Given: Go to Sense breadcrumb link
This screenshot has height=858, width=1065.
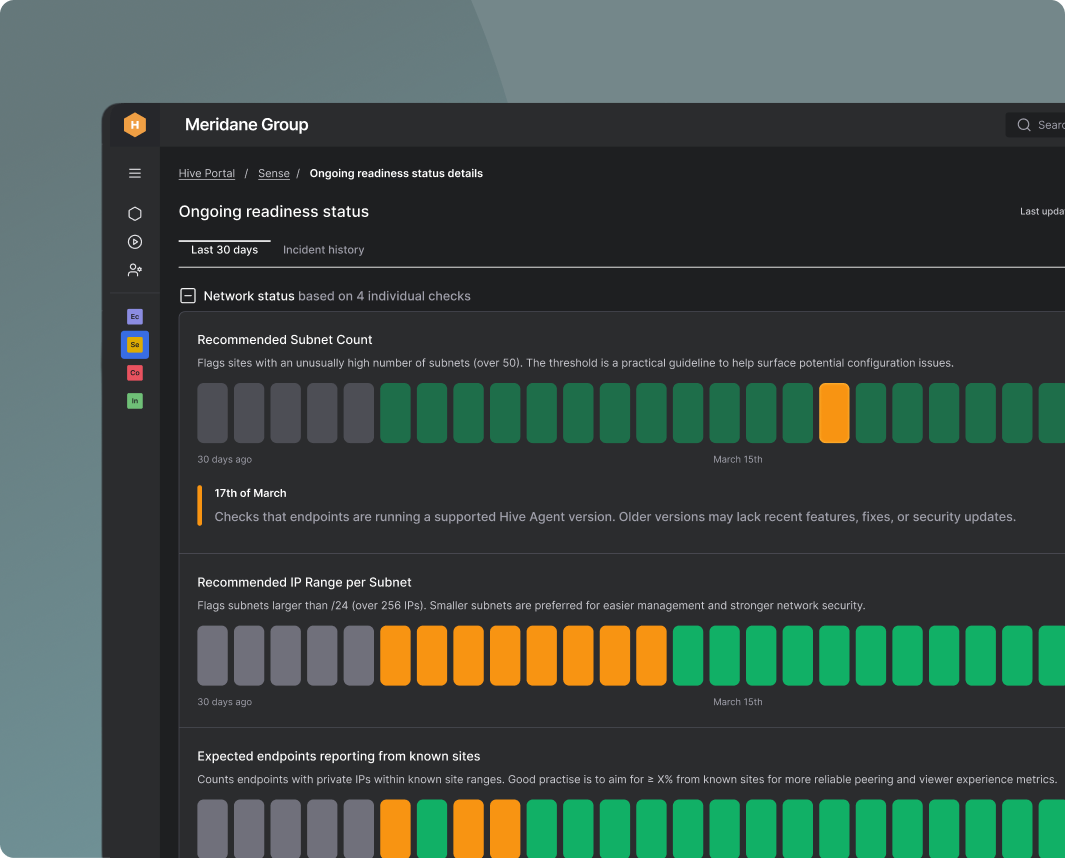Looking at the screenshot, I should [274, 173].
